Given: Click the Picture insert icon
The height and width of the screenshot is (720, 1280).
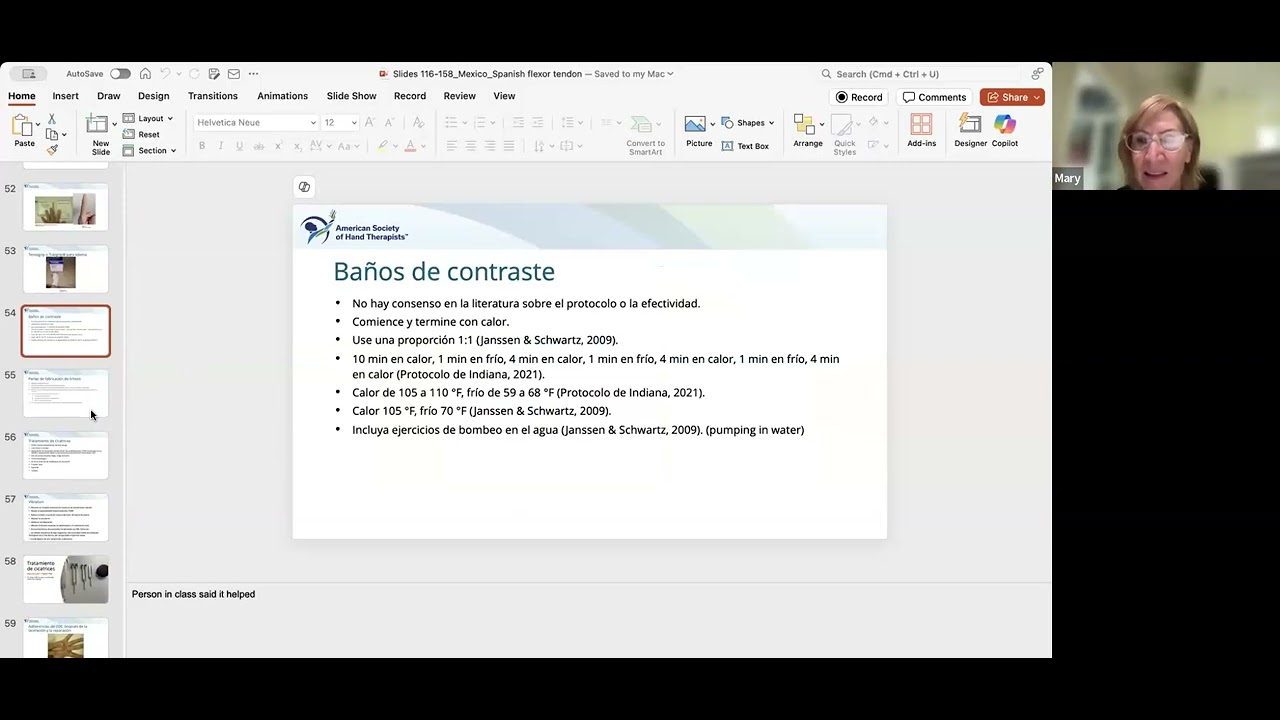Looking at the screenshot, I should tap(696, 124).
